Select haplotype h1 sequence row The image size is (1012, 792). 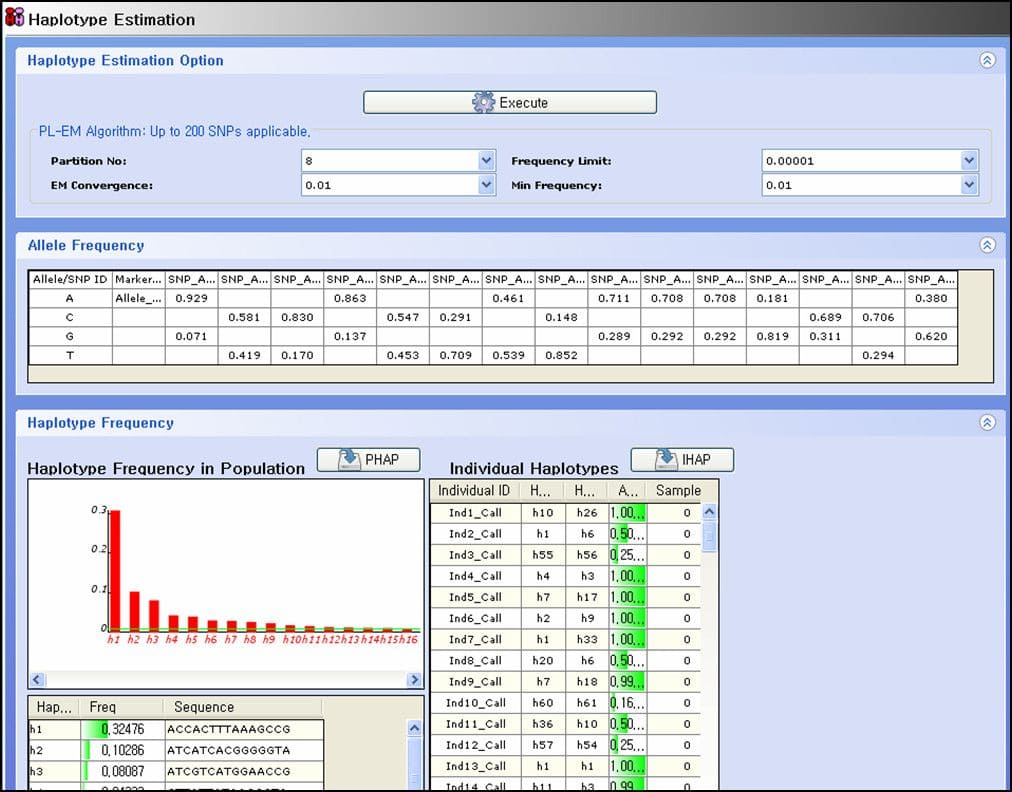click(230, 730)
